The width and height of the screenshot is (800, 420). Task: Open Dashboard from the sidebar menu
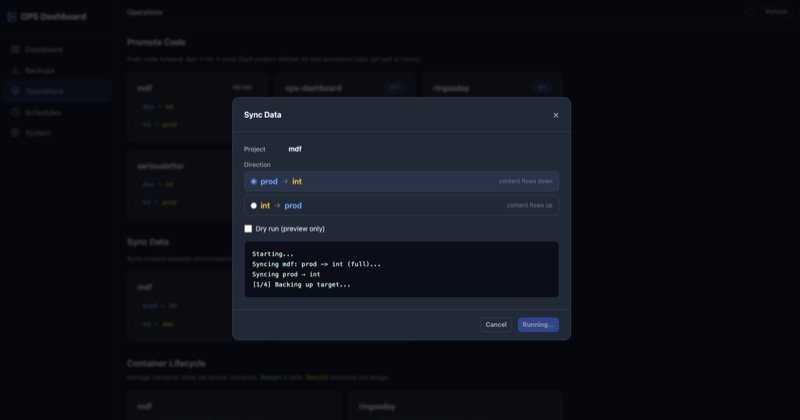coord(56,50)
